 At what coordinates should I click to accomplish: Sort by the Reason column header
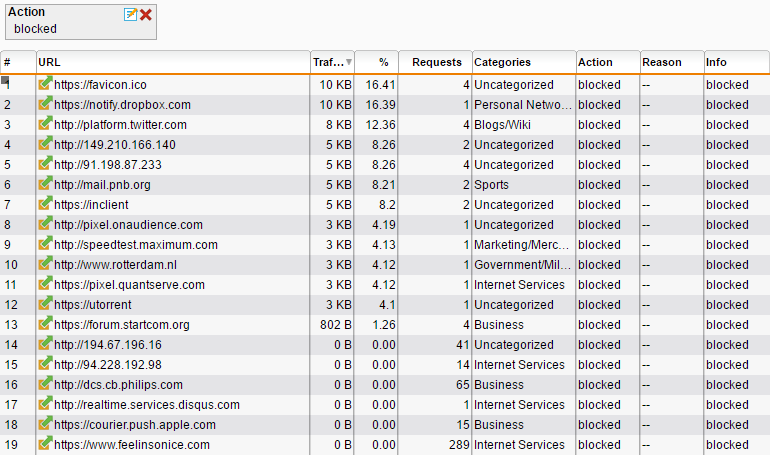pyautogui.click(x=672, y=62)
